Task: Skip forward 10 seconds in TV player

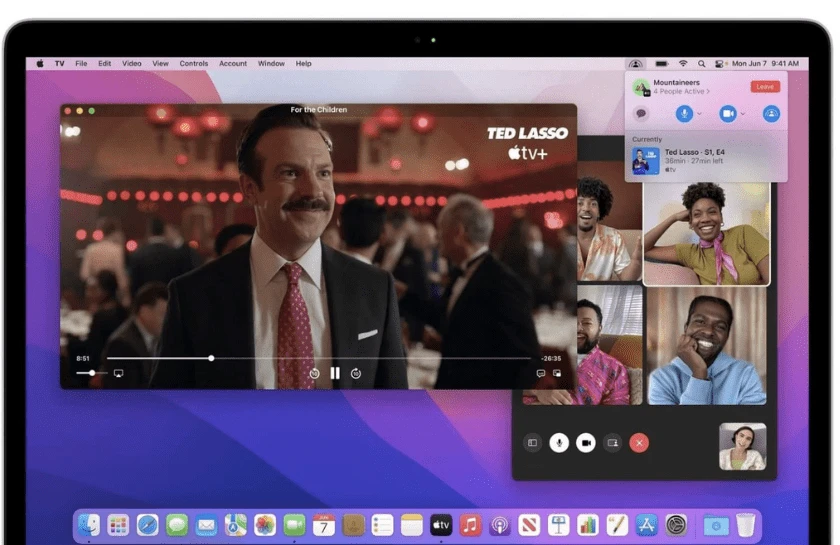Action: point(356,374)
